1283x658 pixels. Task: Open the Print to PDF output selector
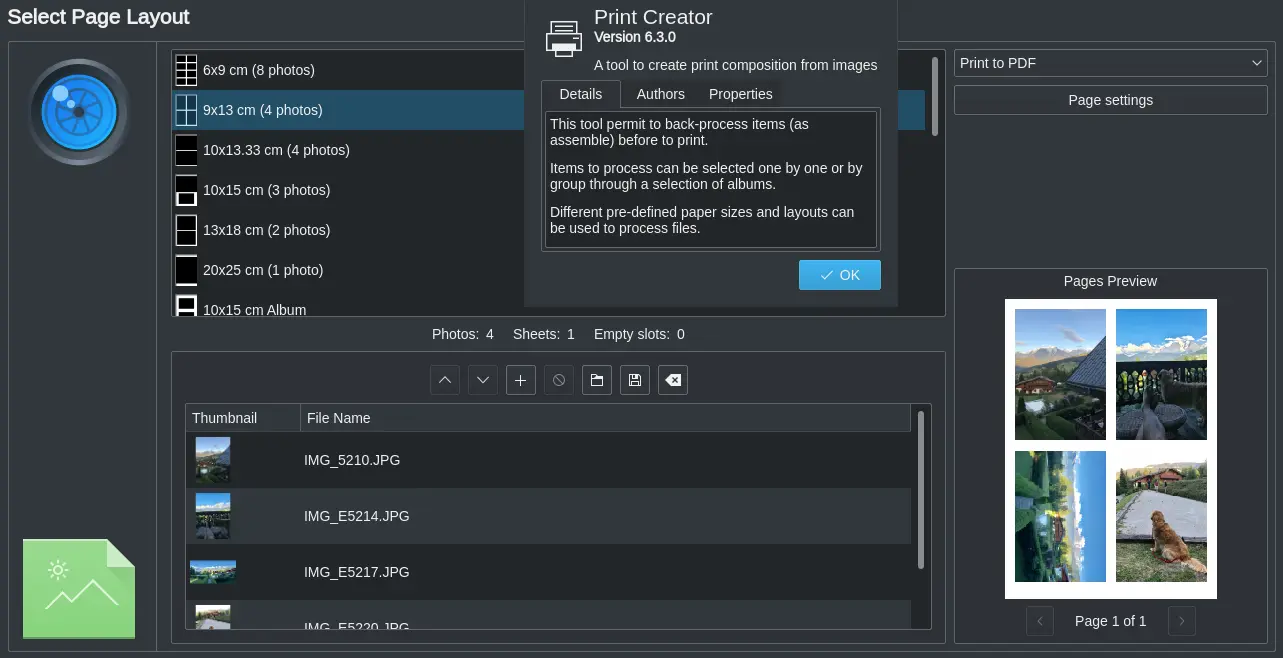(x=1110, y=62)
